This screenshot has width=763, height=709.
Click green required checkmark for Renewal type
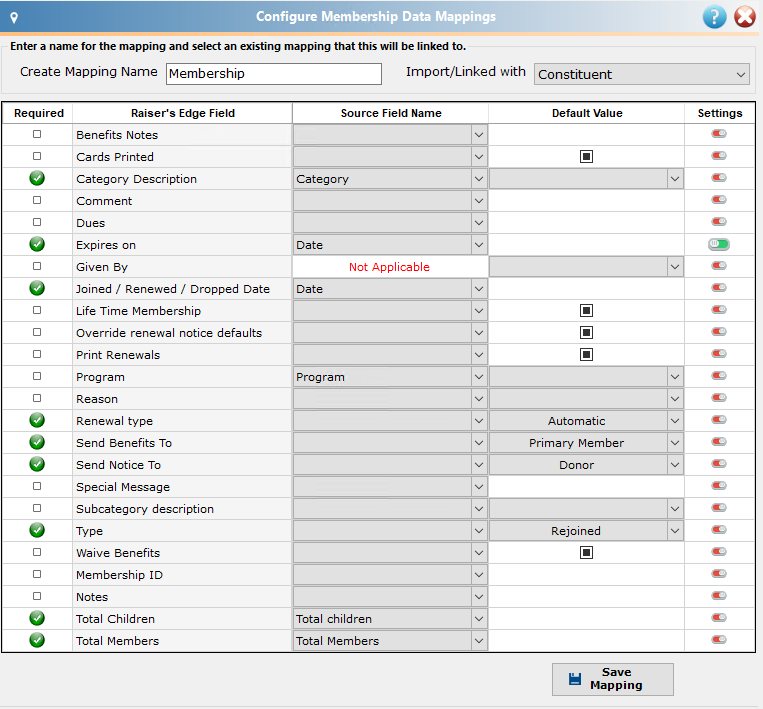(x=37, y=420)
